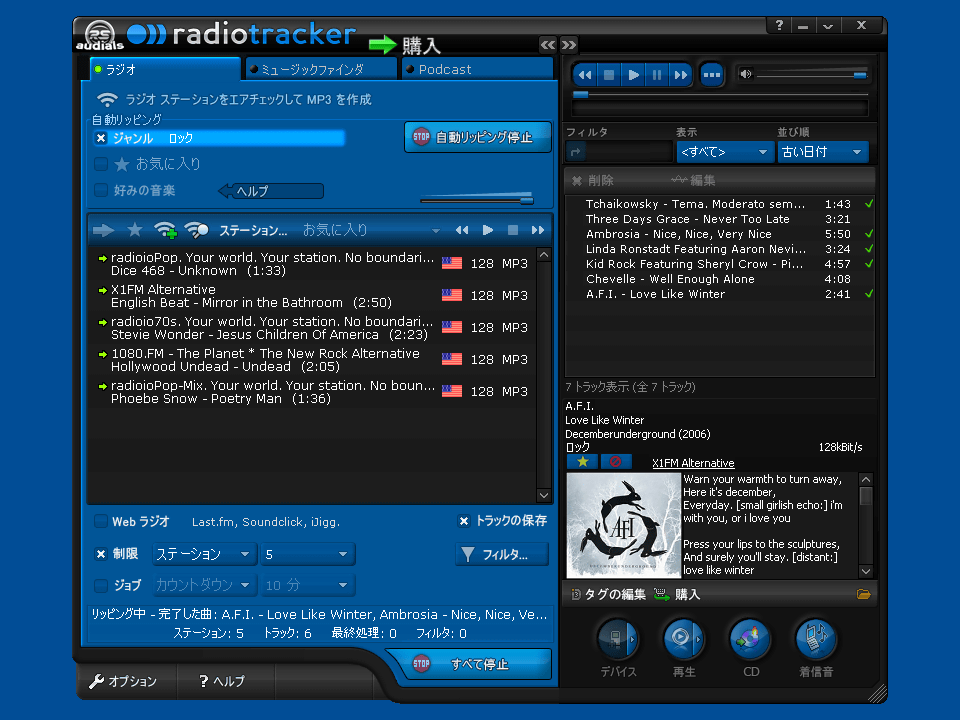
Task: Click the タグの編集 tag edit item
Action: pos(608,594)
